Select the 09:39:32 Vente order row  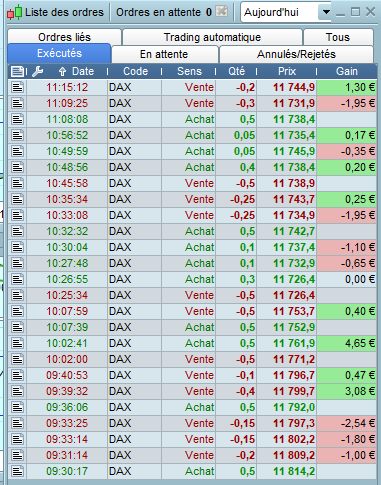pyautogui.click(x=192, y=391)
